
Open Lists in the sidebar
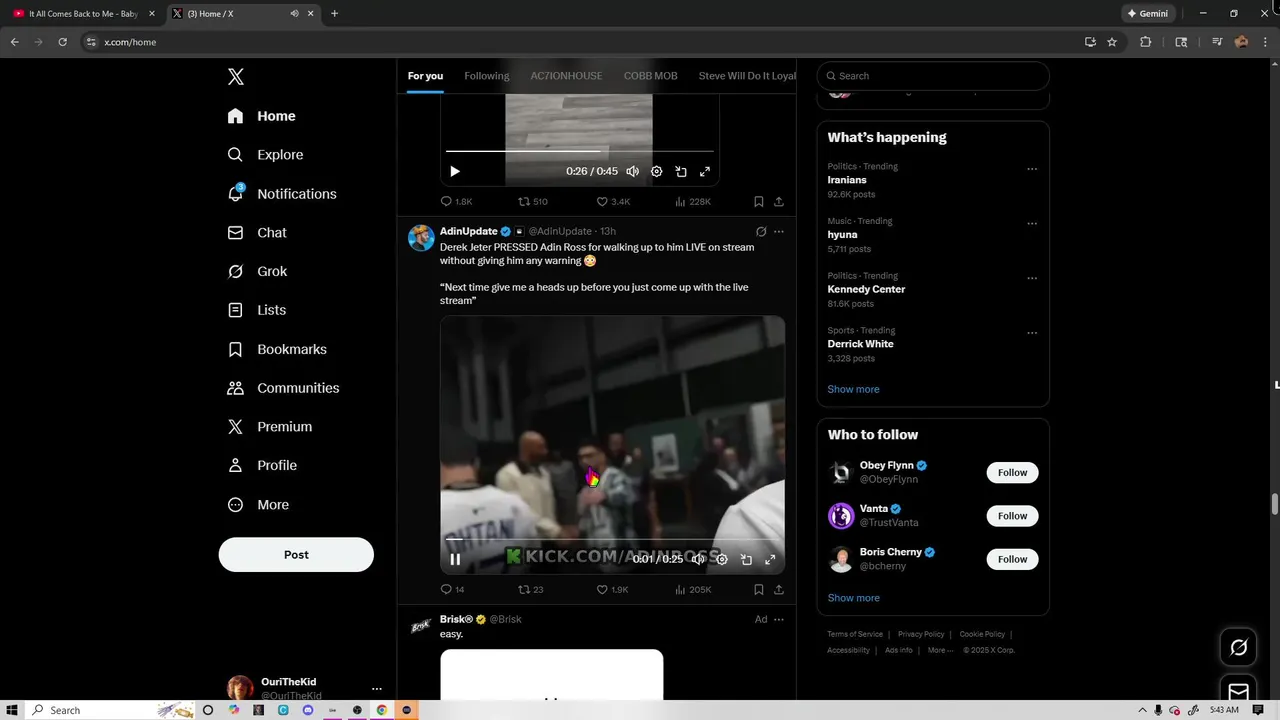tap(257, 310)
